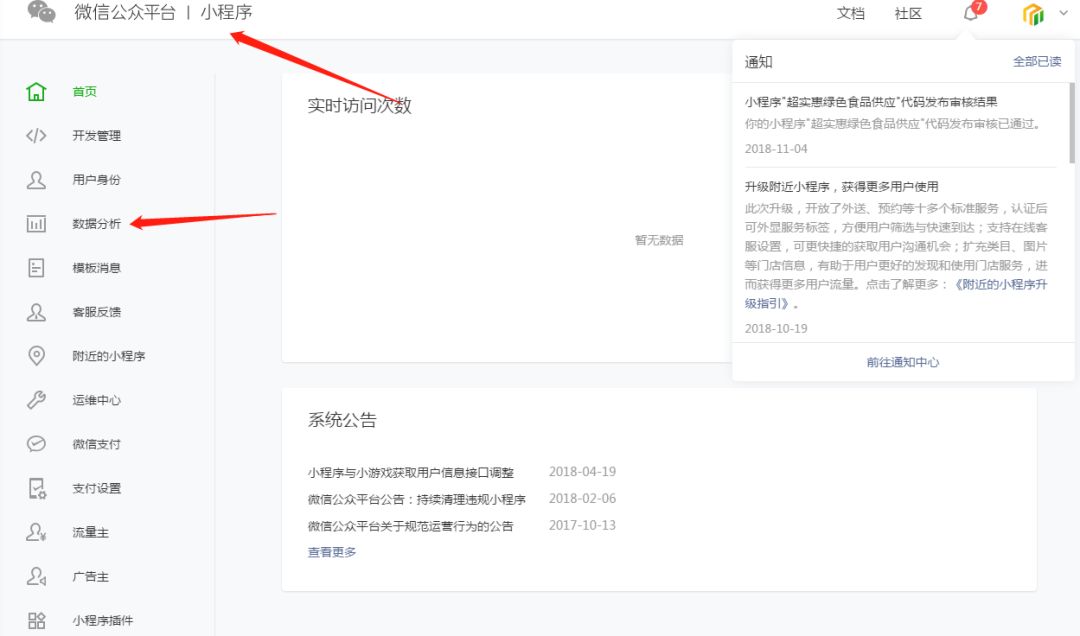Open the 《附近的小程序升级指引》 link
Viewport: 1080px width, 636px height.
(895, 294)
